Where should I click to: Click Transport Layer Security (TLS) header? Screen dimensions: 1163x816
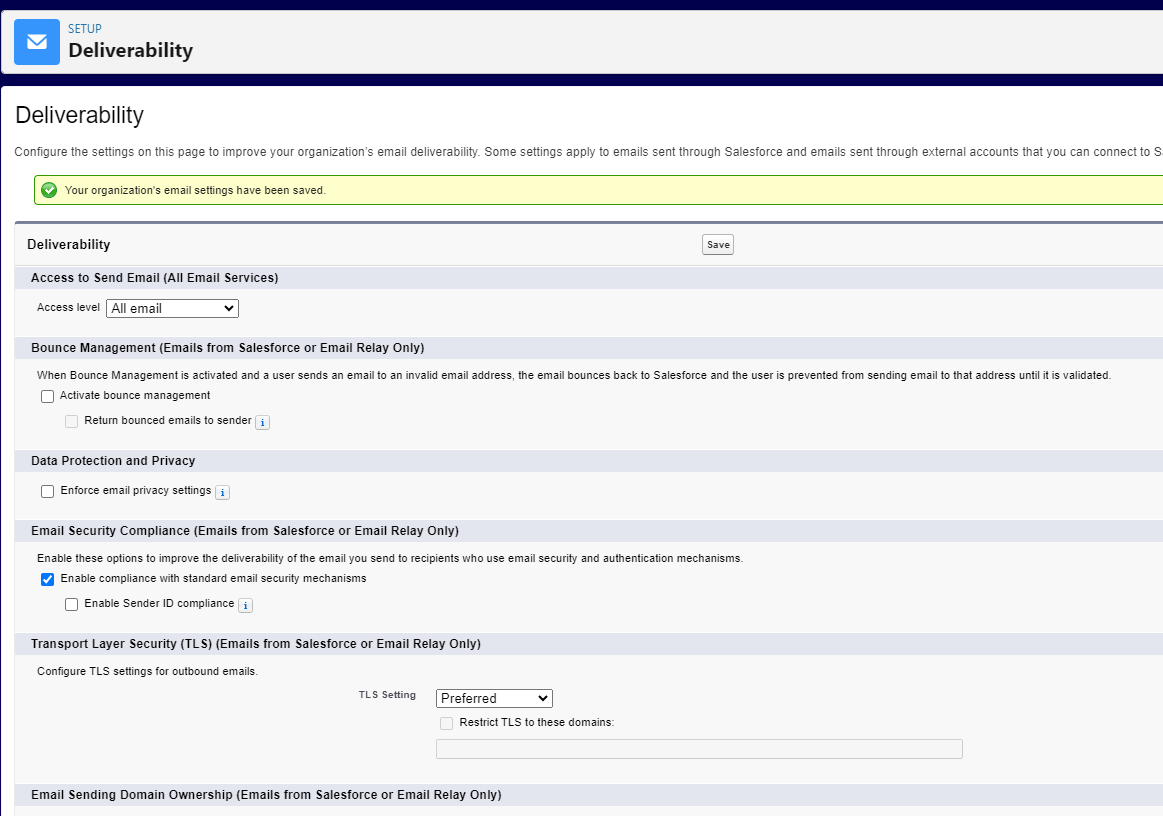[256, 644]
